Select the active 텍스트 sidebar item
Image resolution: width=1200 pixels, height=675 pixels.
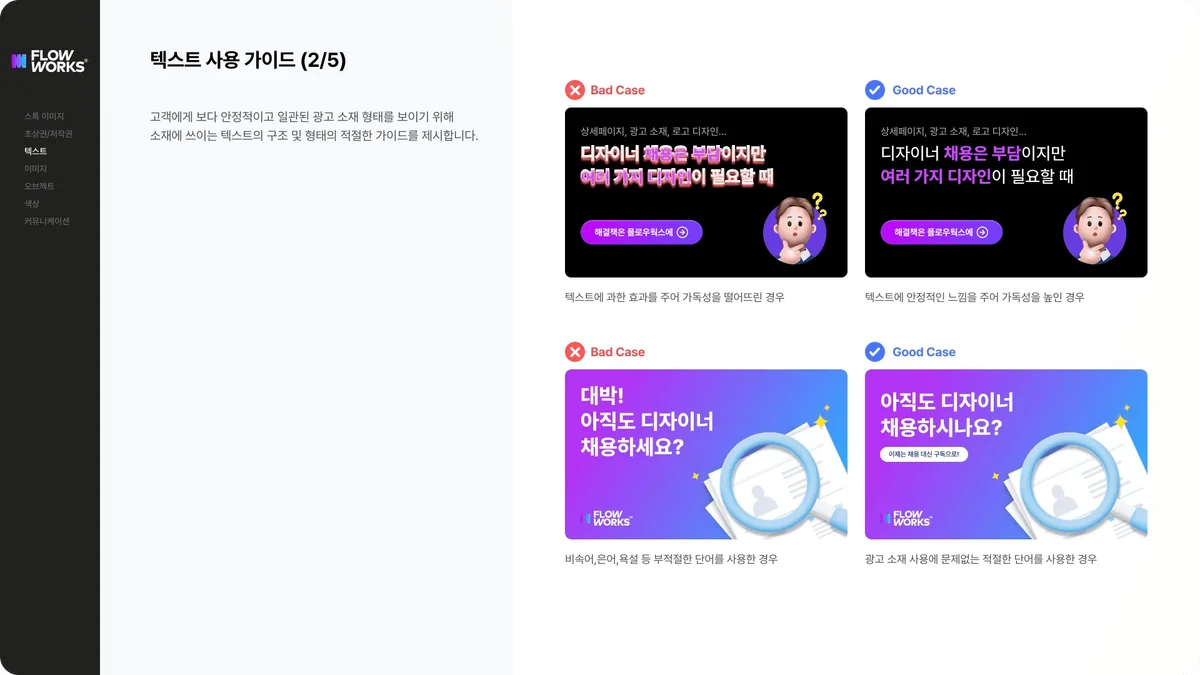pyautogui.click(x=35, y=151)
